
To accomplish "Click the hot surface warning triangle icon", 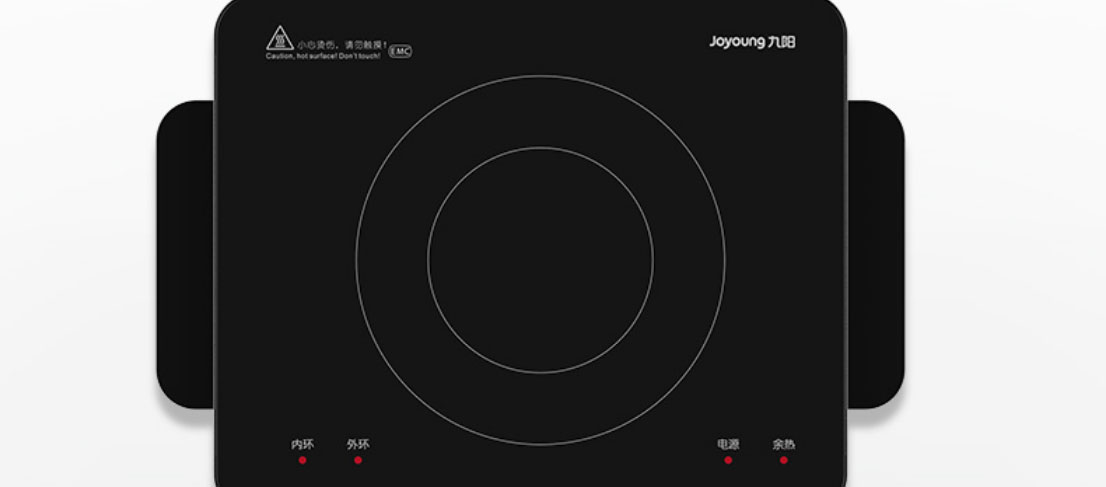I will pyautogui.click(x=279, y=40).
